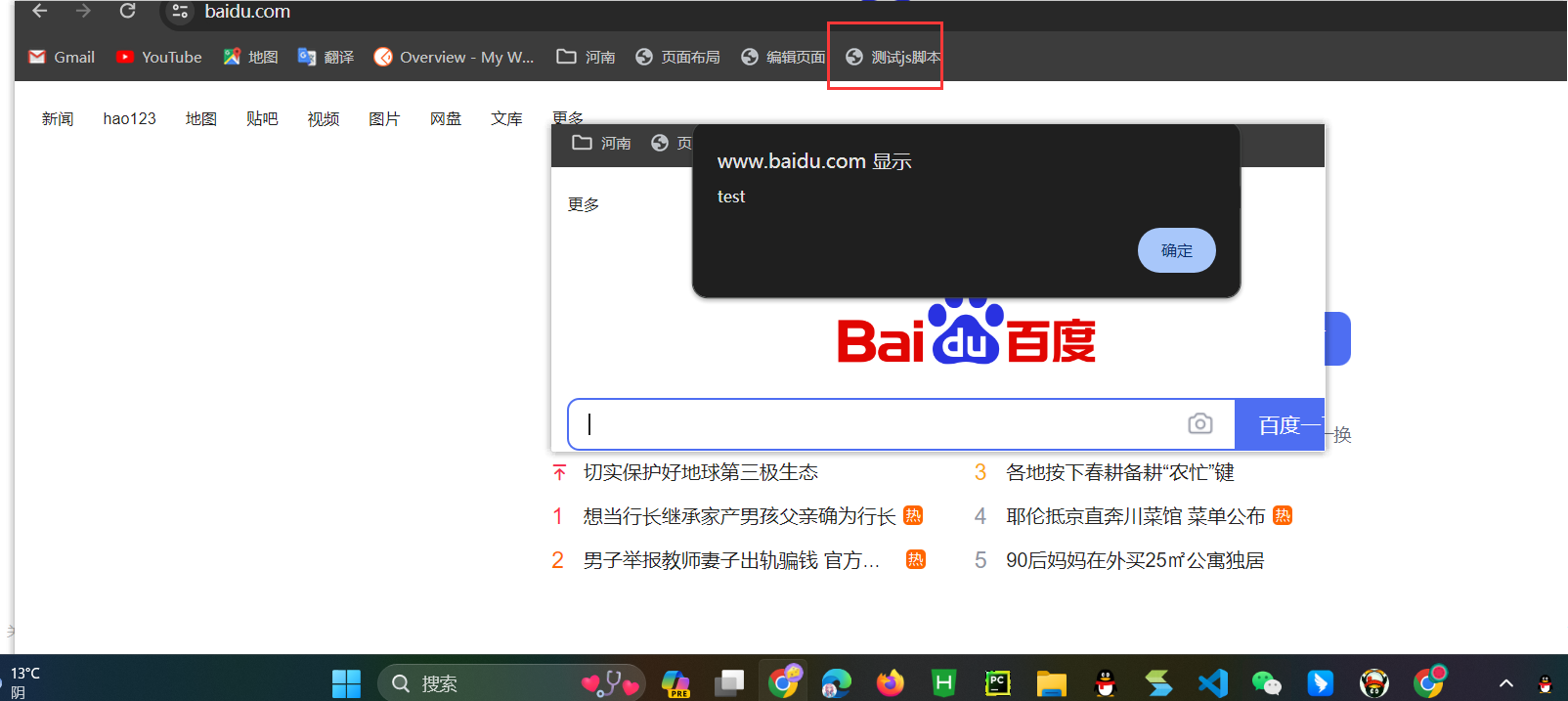The height and width of the screenshot is (701, 1568).
Task: Open site info icon beside baidu.com
Action: [x=180, y=12]
